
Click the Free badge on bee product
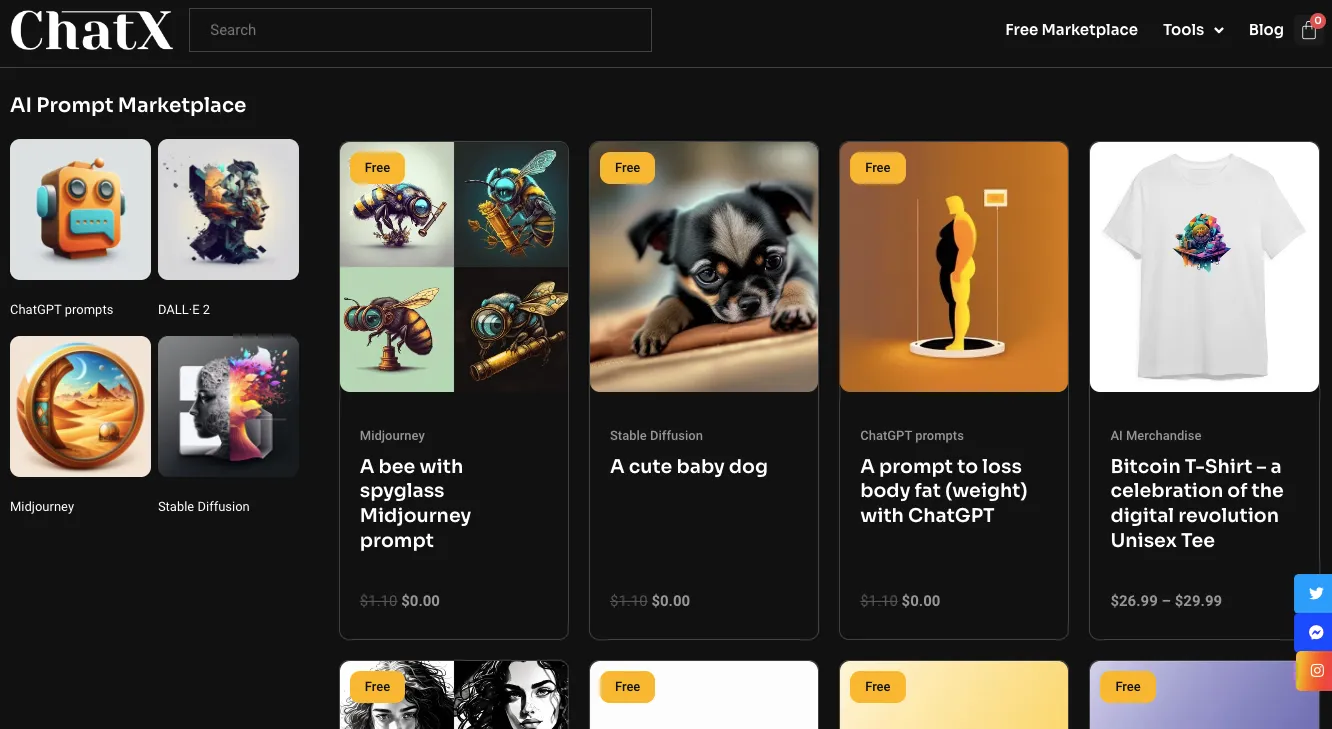(x=377, y=168)
